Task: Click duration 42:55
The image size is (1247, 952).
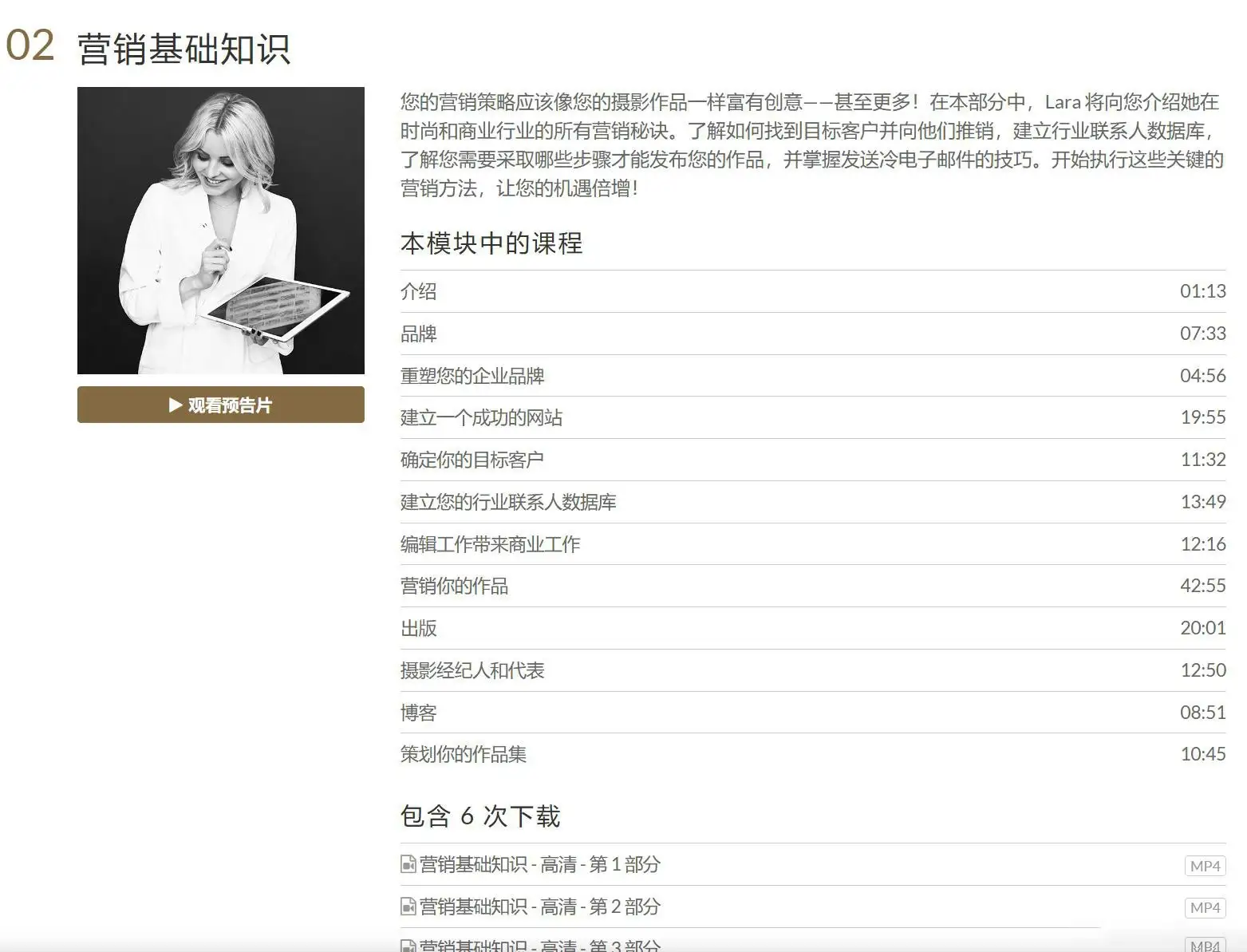Action: (x=1203, y=586)
